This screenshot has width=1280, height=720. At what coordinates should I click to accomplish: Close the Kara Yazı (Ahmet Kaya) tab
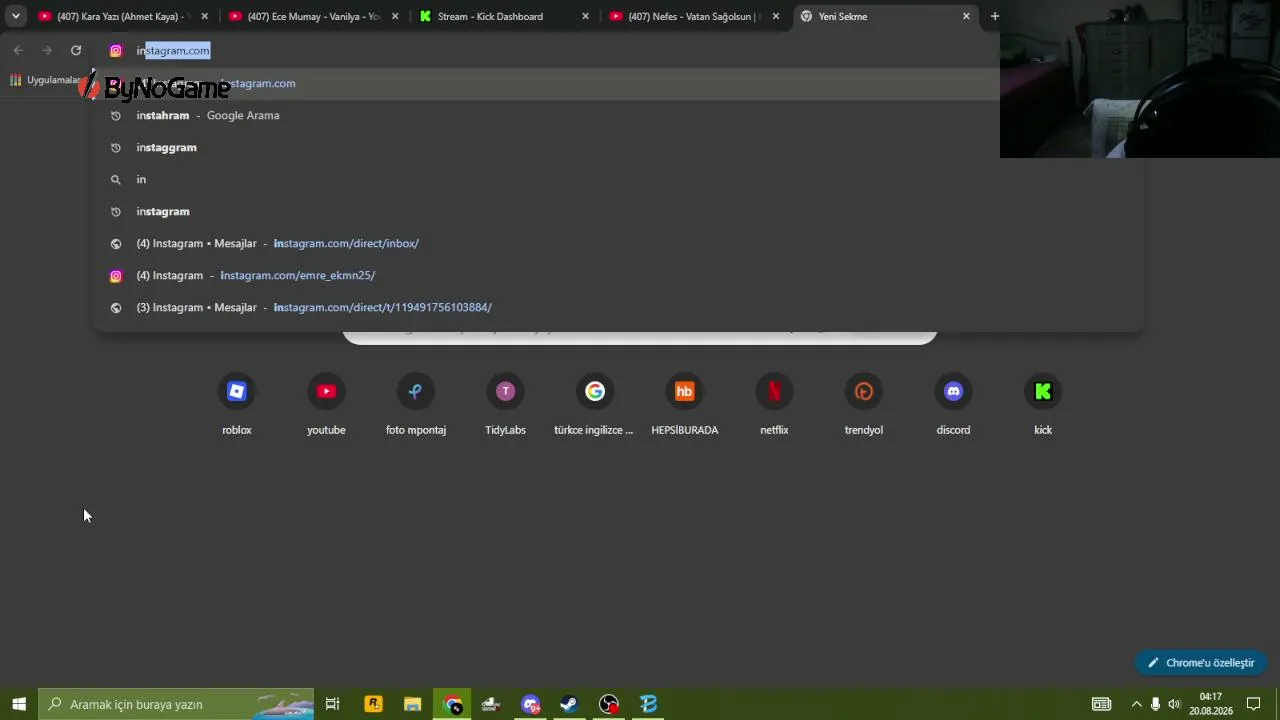tap(205, 16)
